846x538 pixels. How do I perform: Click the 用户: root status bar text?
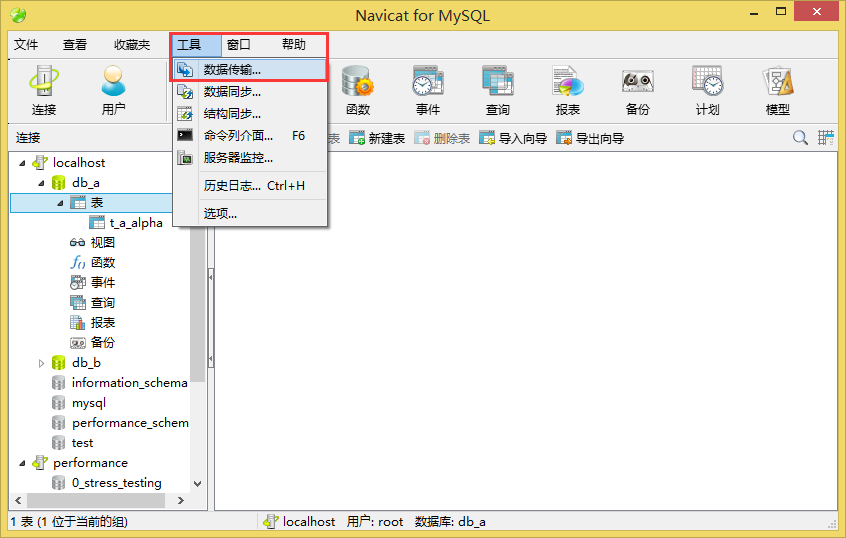point(375,522)
